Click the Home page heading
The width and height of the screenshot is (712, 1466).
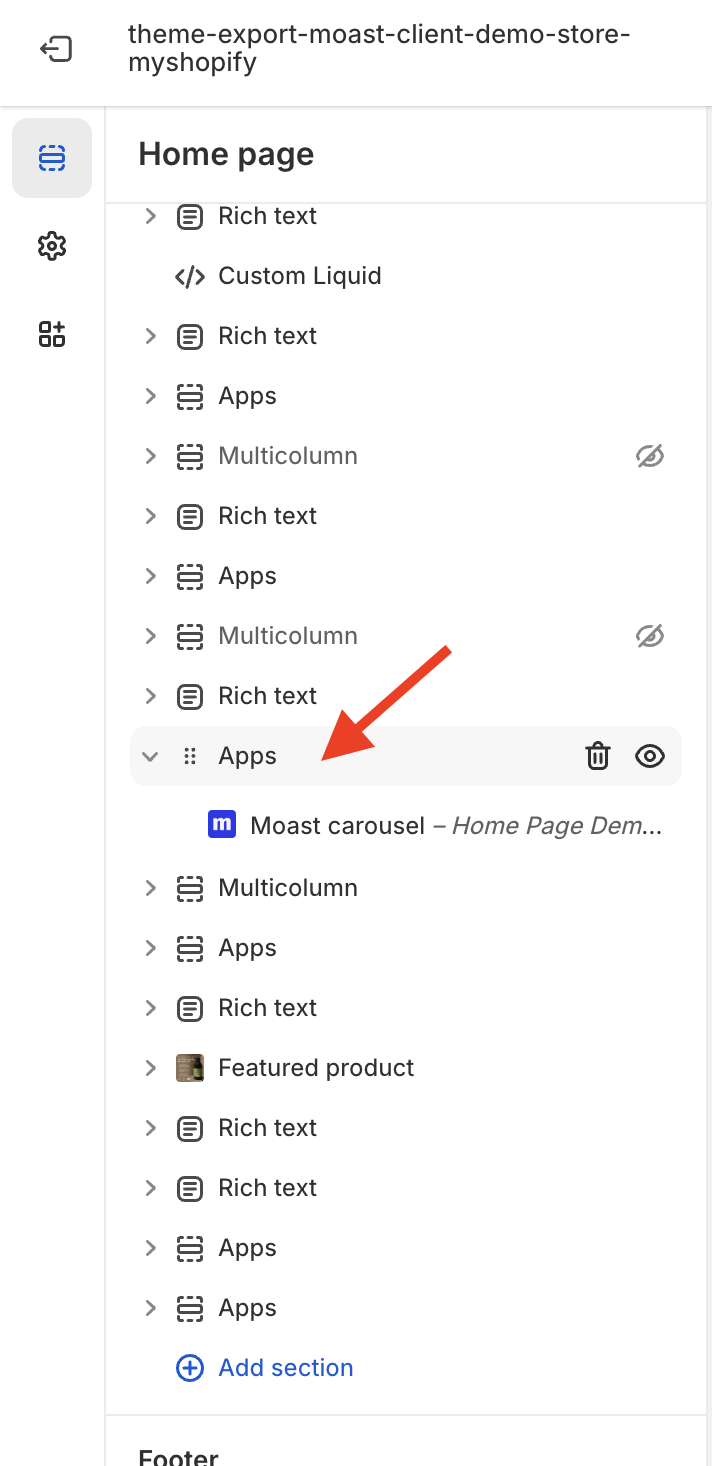point(226,154)
